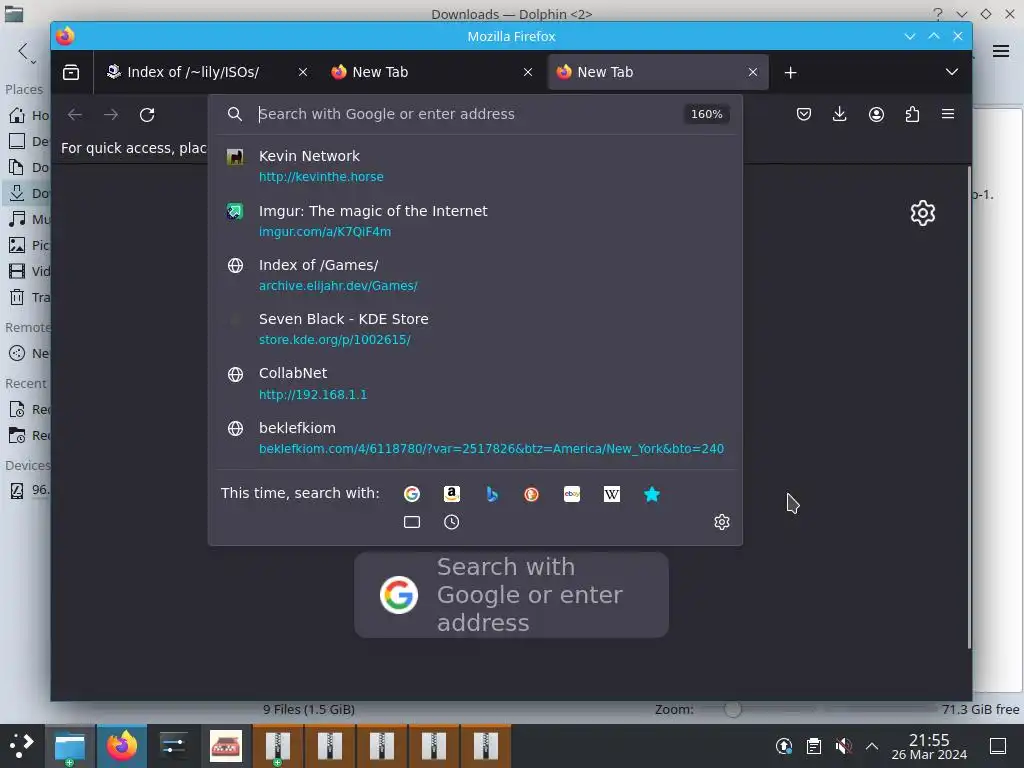Open search settings gear in dropdown

[x=722, y=522]
